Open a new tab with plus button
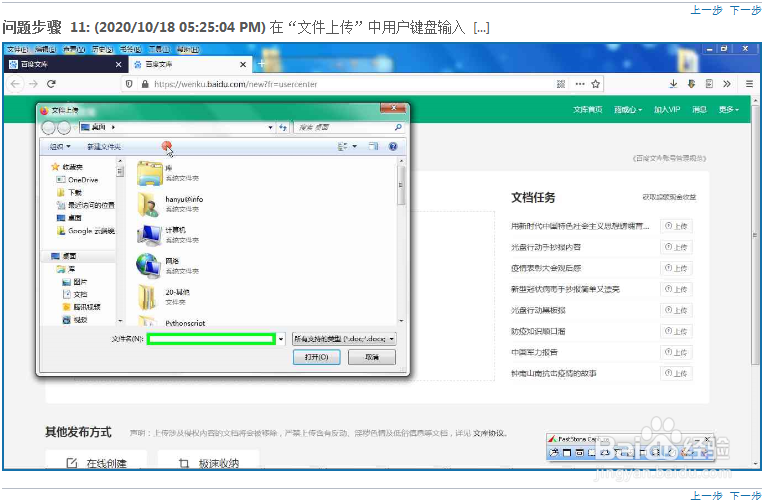Image resolution: width=775 pixels, height=500 pixels. pyautogui.click(x=261, y=64)
